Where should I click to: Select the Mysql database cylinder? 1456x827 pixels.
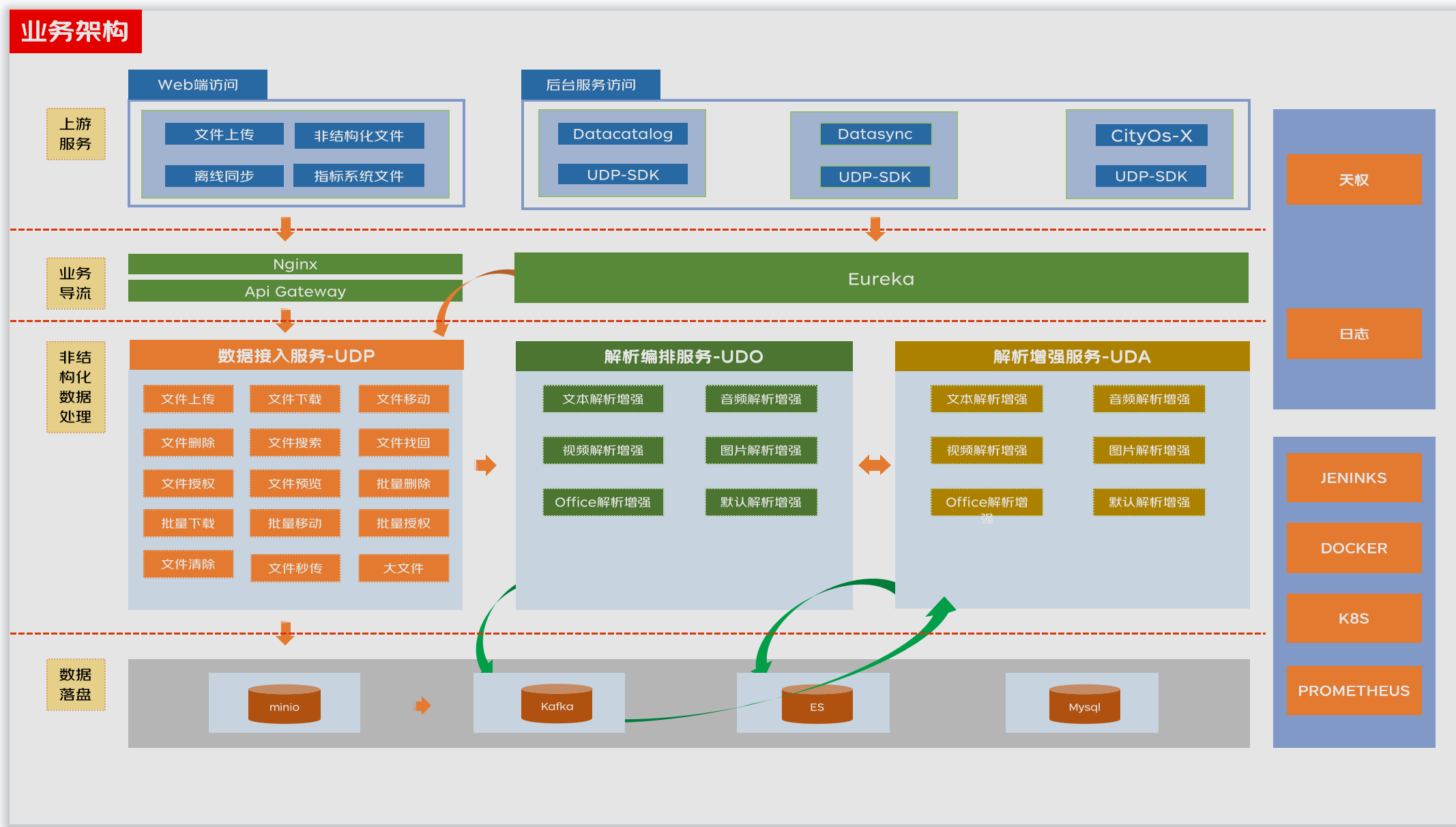(1085, 703)
